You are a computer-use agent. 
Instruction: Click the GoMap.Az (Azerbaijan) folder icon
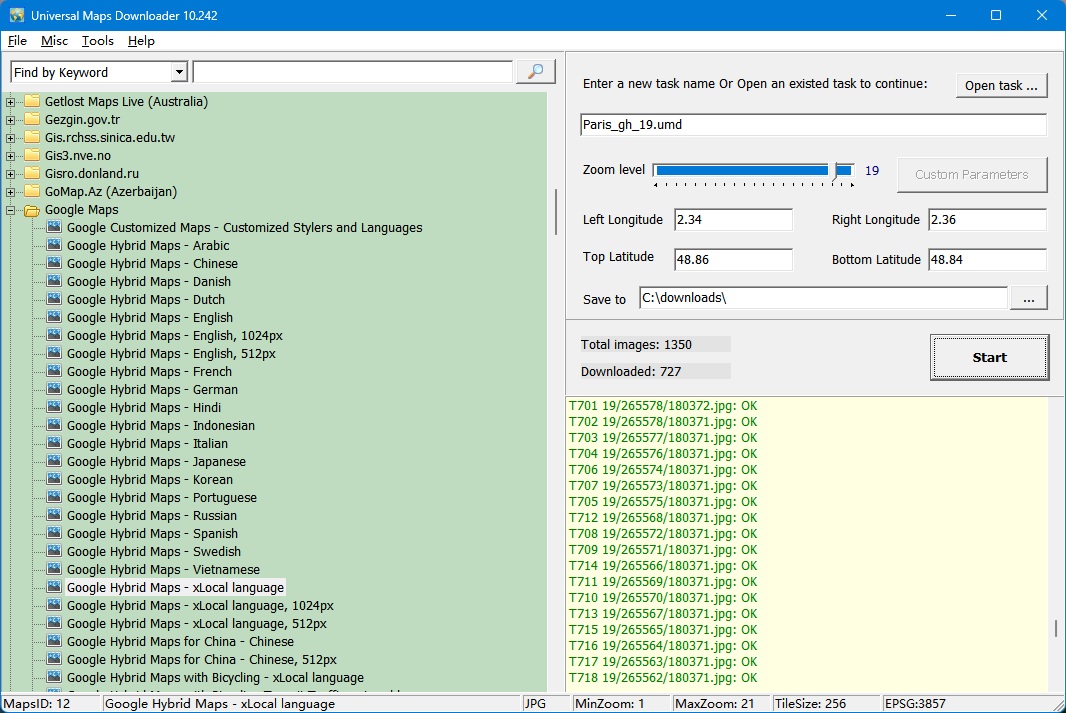pyautogui.click(x=32, y=192)
